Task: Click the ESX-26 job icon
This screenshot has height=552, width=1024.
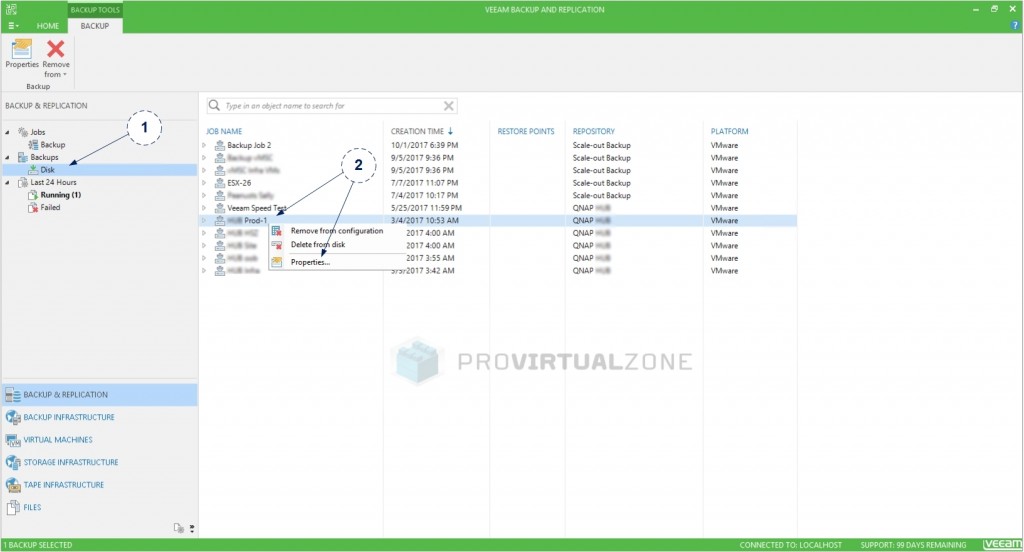Action: click(220, 183)
